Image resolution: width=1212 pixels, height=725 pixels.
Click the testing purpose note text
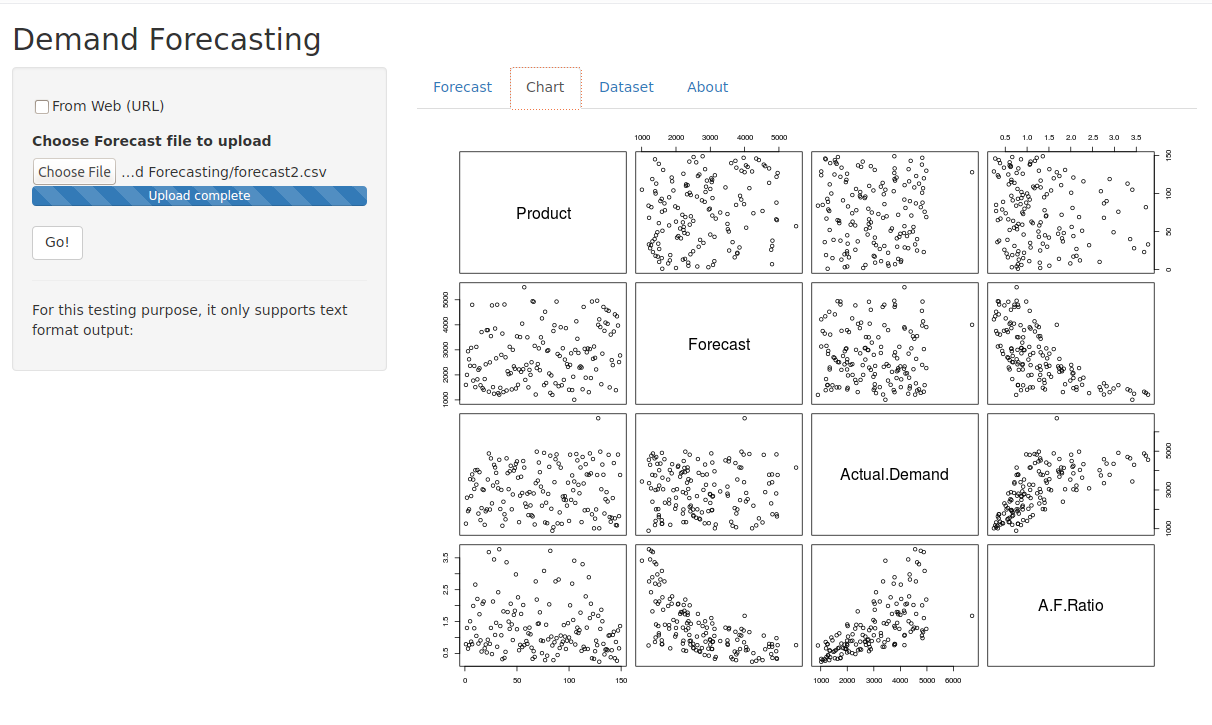[x=190, y=319]
